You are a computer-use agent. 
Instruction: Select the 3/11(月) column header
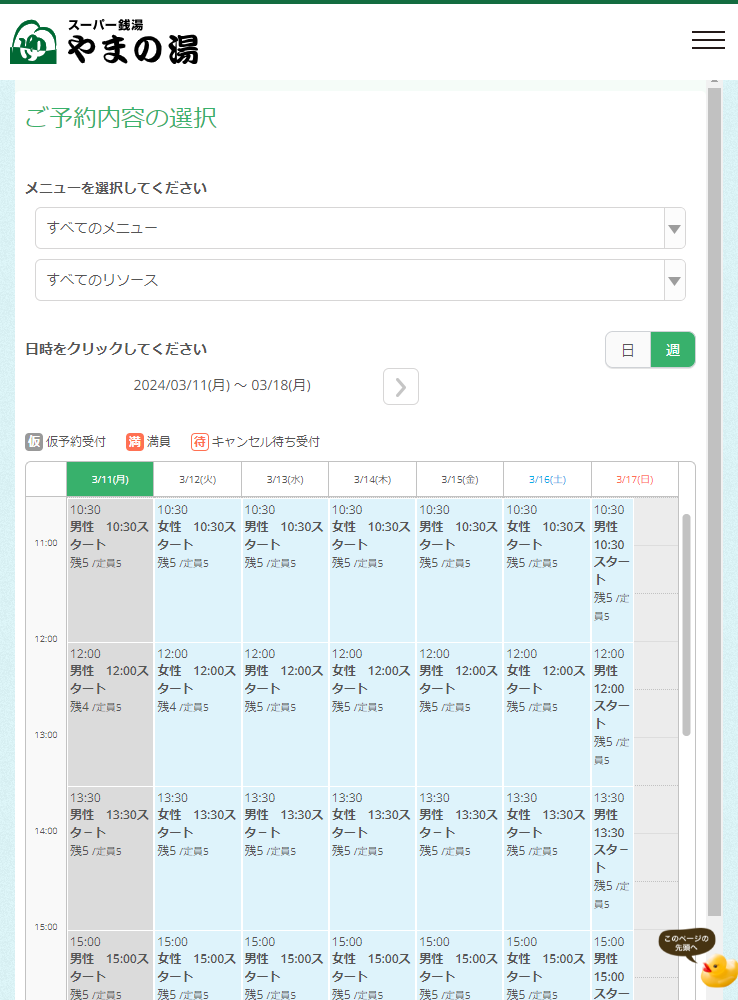[110, 479]
